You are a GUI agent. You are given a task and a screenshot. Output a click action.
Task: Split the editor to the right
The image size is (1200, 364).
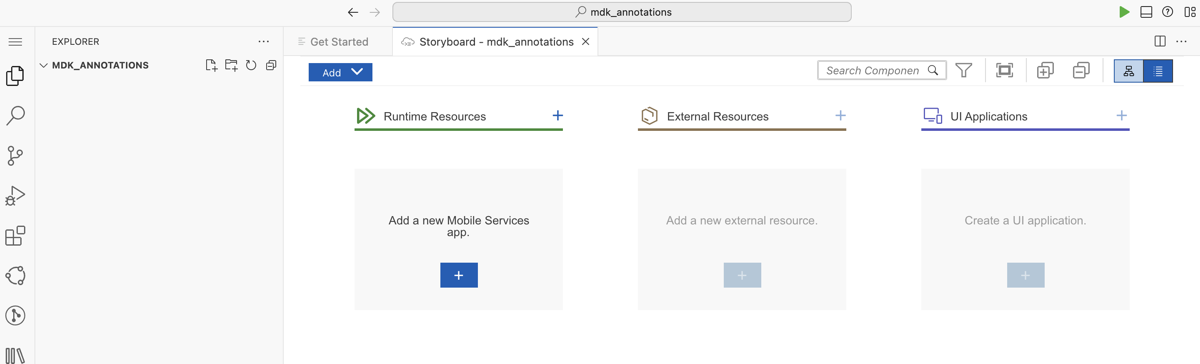1160,42
